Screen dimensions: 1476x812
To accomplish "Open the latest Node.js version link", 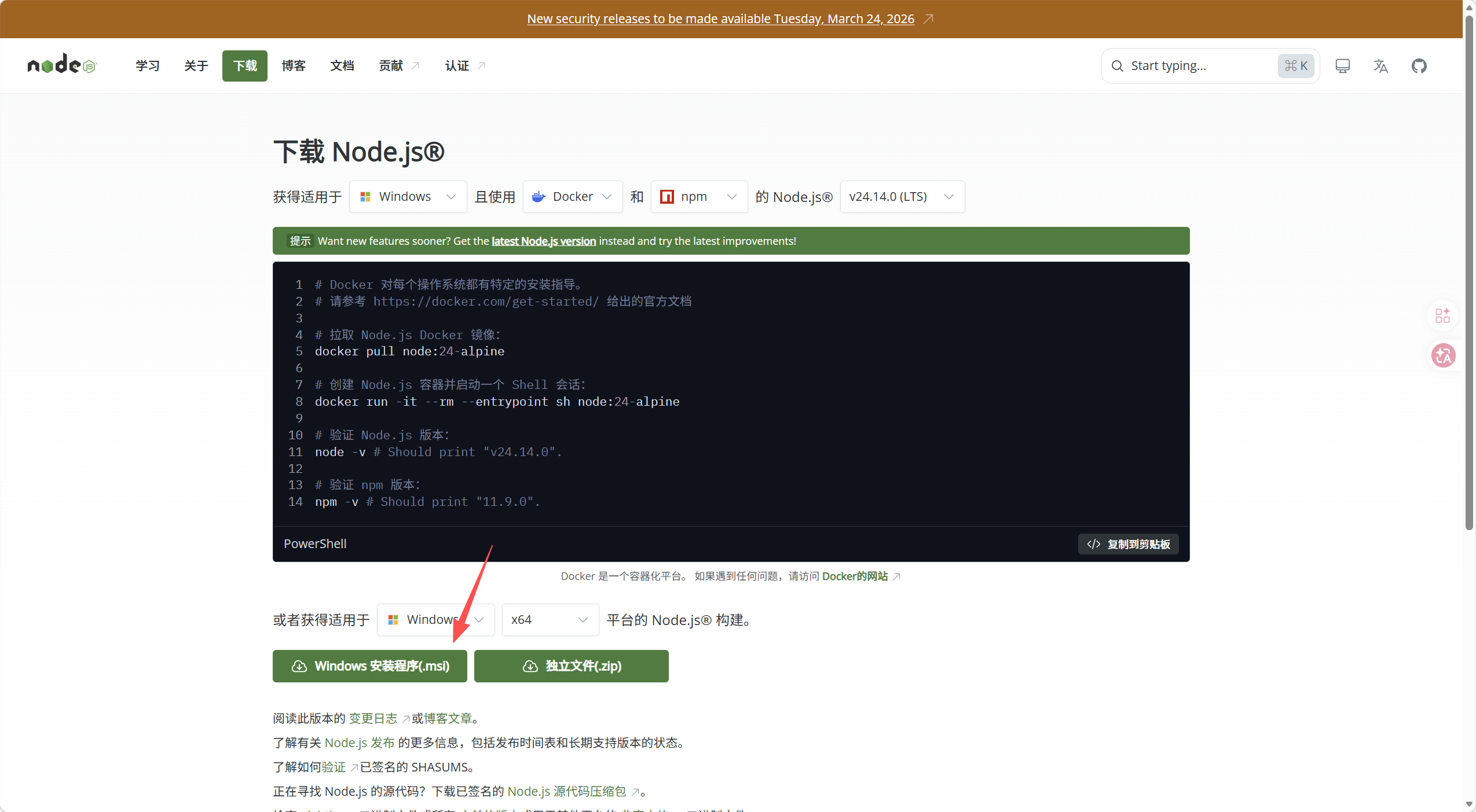I will (x=543, y=241).
